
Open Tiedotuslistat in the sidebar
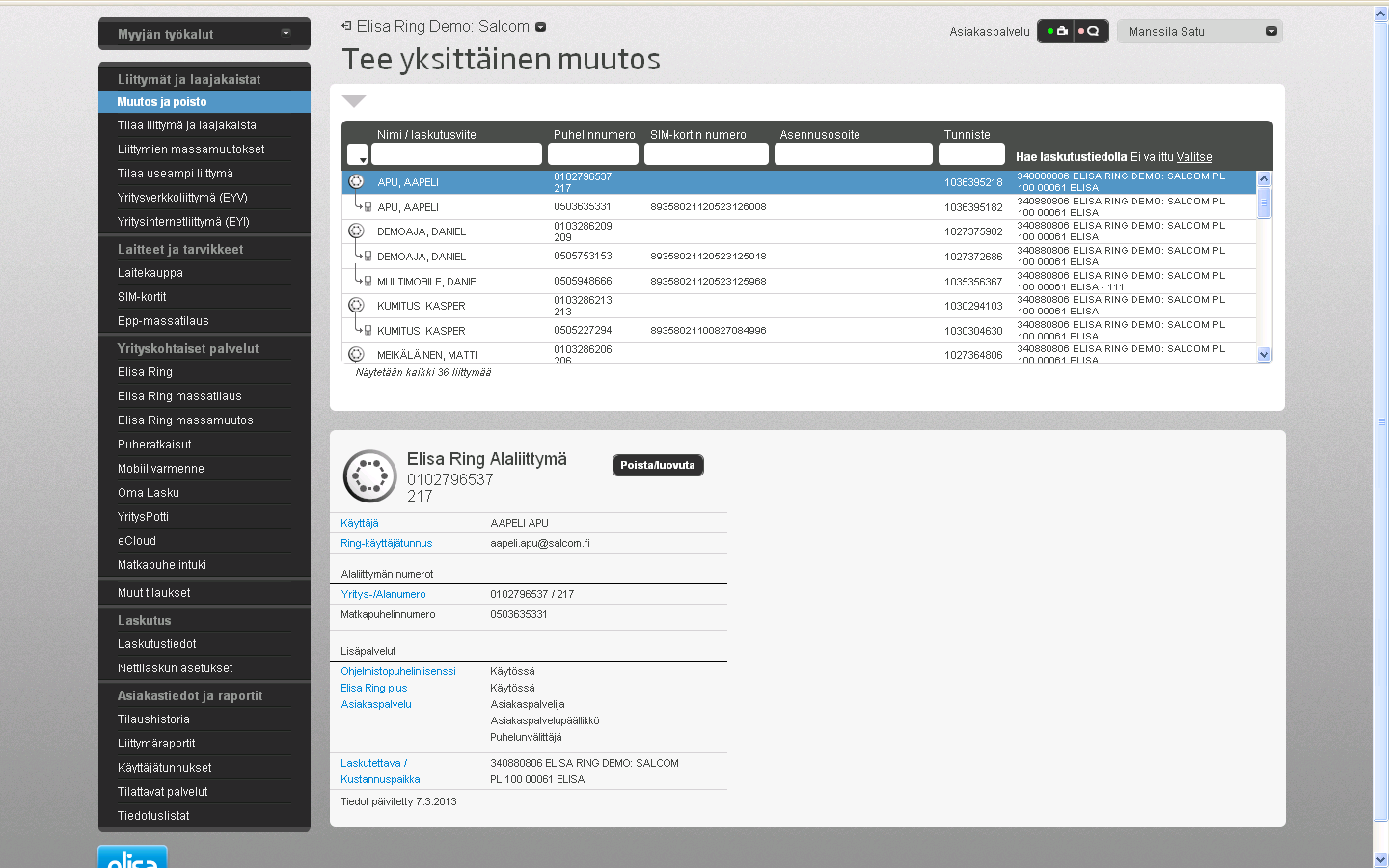click(153, 816)
